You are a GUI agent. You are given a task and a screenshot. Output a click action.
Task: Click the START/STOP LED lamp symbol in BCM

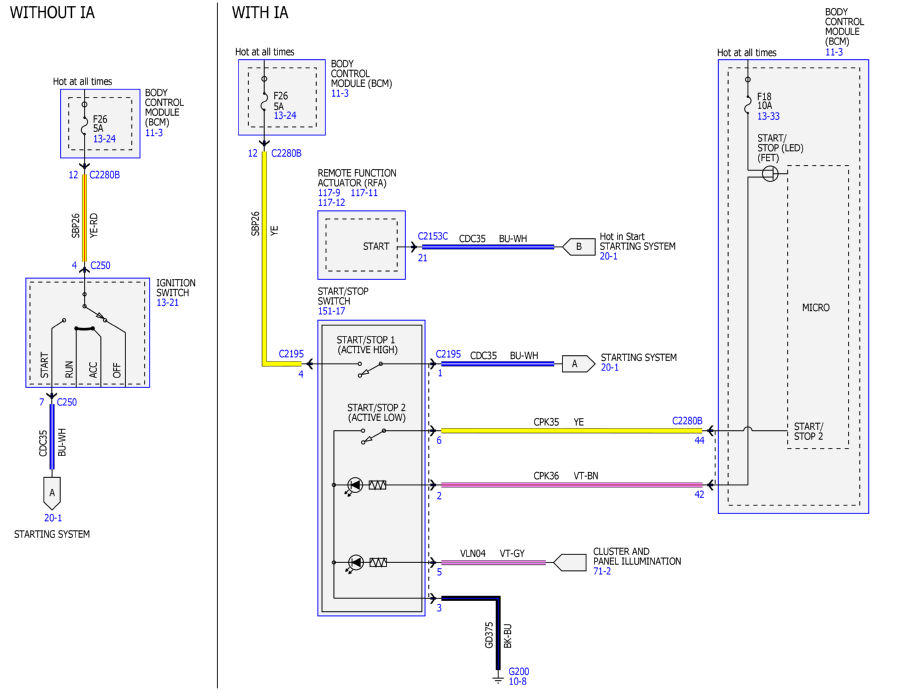770,173
